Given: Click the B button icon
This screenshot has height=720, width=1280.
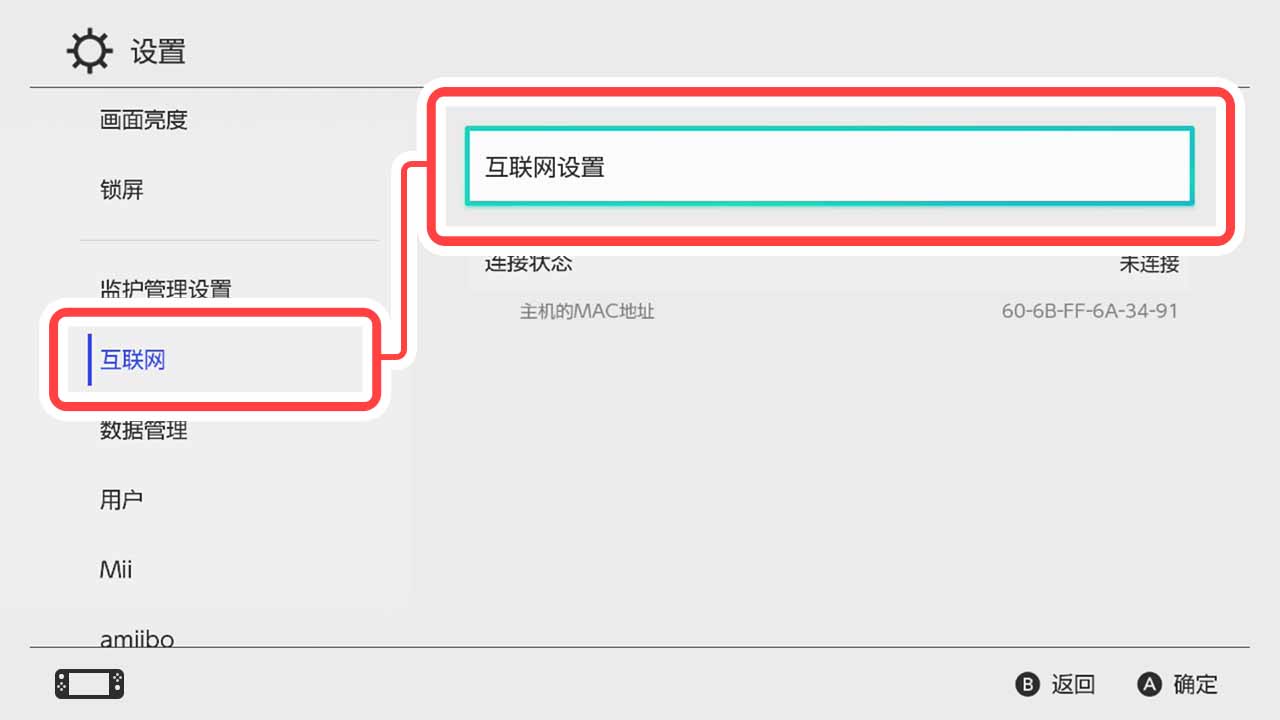Looking at the screenshot, I should click(1028, 684).
